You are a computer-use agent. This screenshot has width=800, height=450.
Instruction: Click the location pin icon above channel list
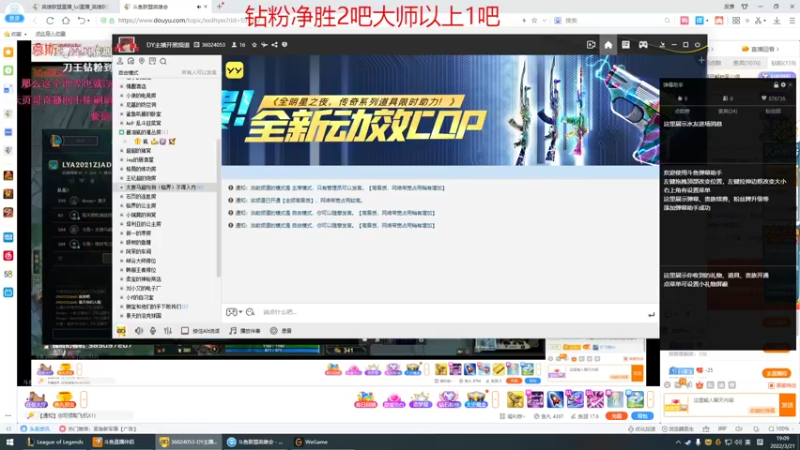click(x=142, y=61)
